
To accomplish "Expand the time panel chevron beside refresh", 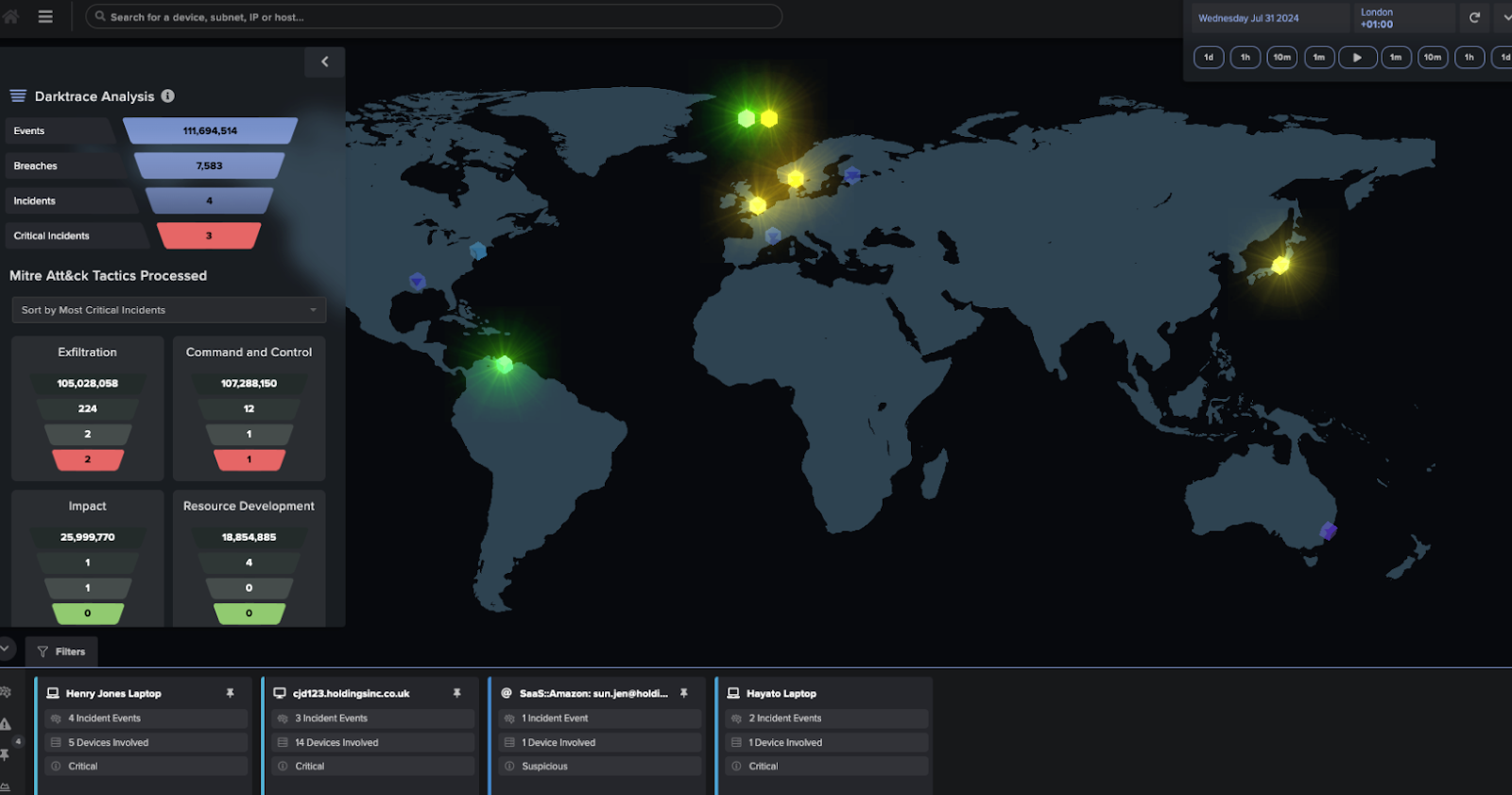I will pos(1504,18).
